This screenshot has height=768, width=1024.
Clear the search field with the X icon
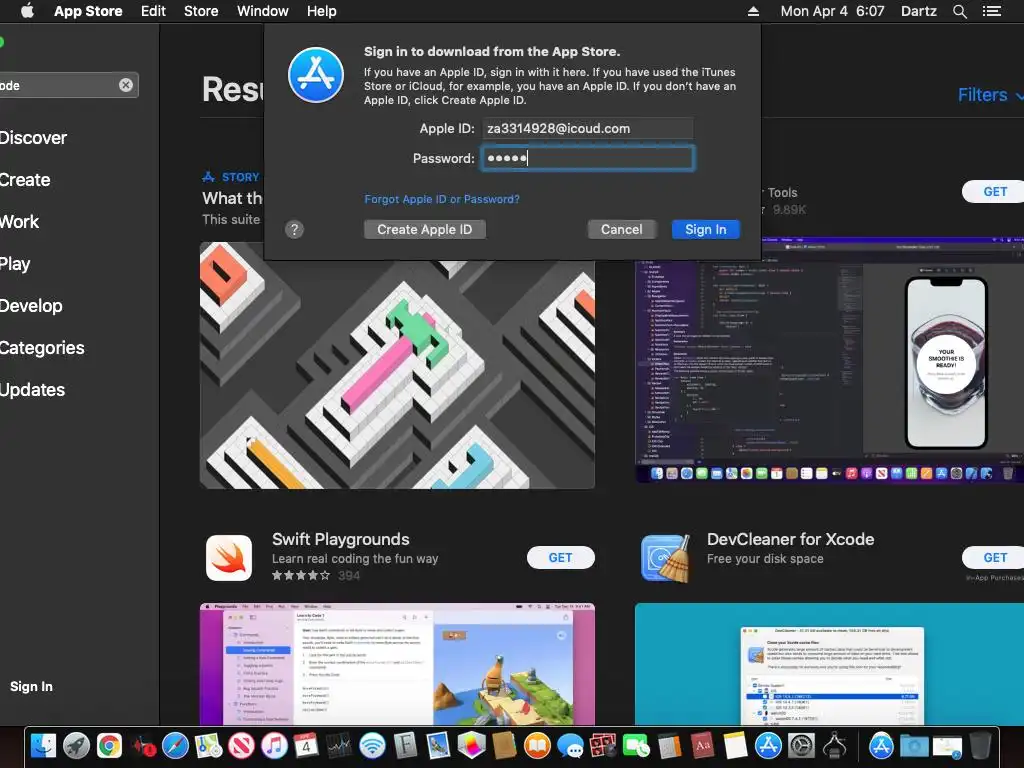click(x=126, y=85)
